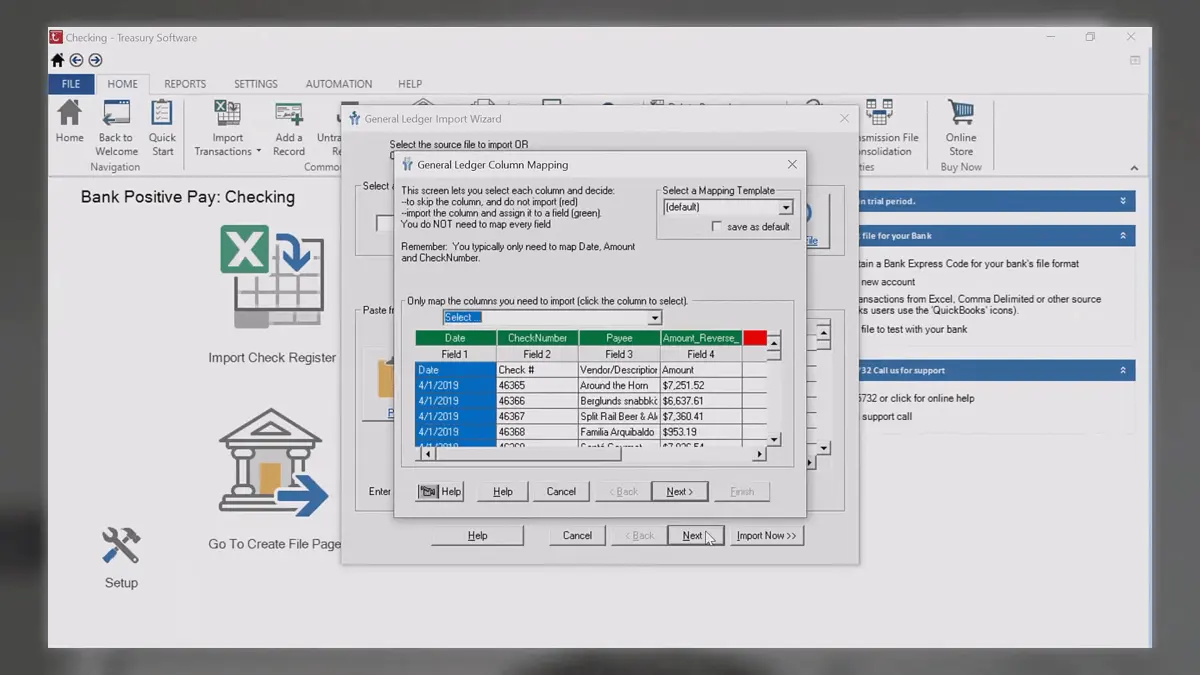Expand the trial period panel
Image resolution: width=1200 pixels, height=675 pixels.
point(1123,201)
